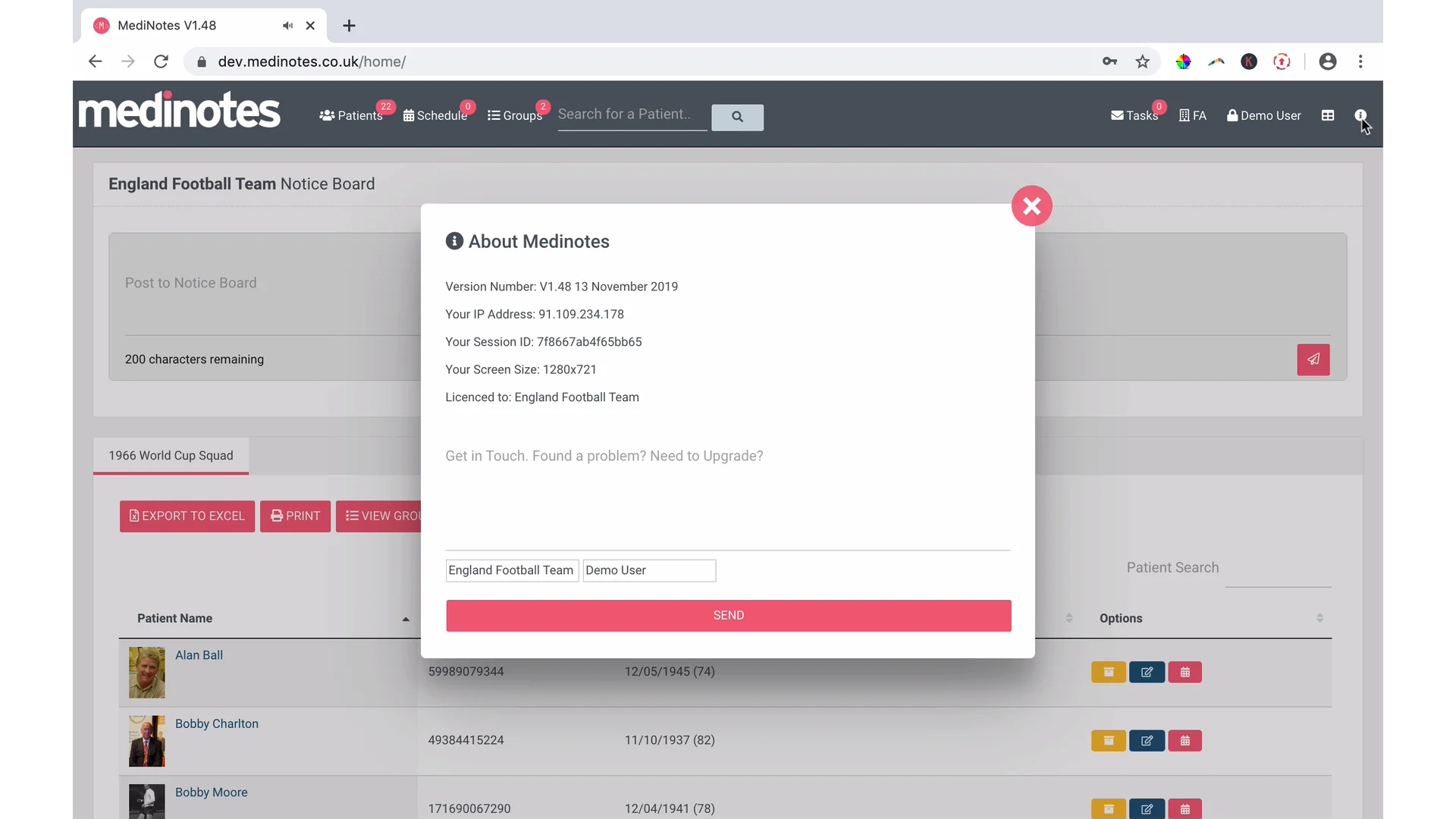
Task: Bookmark the page with the star icon
Action: (x=1142, y=61)
